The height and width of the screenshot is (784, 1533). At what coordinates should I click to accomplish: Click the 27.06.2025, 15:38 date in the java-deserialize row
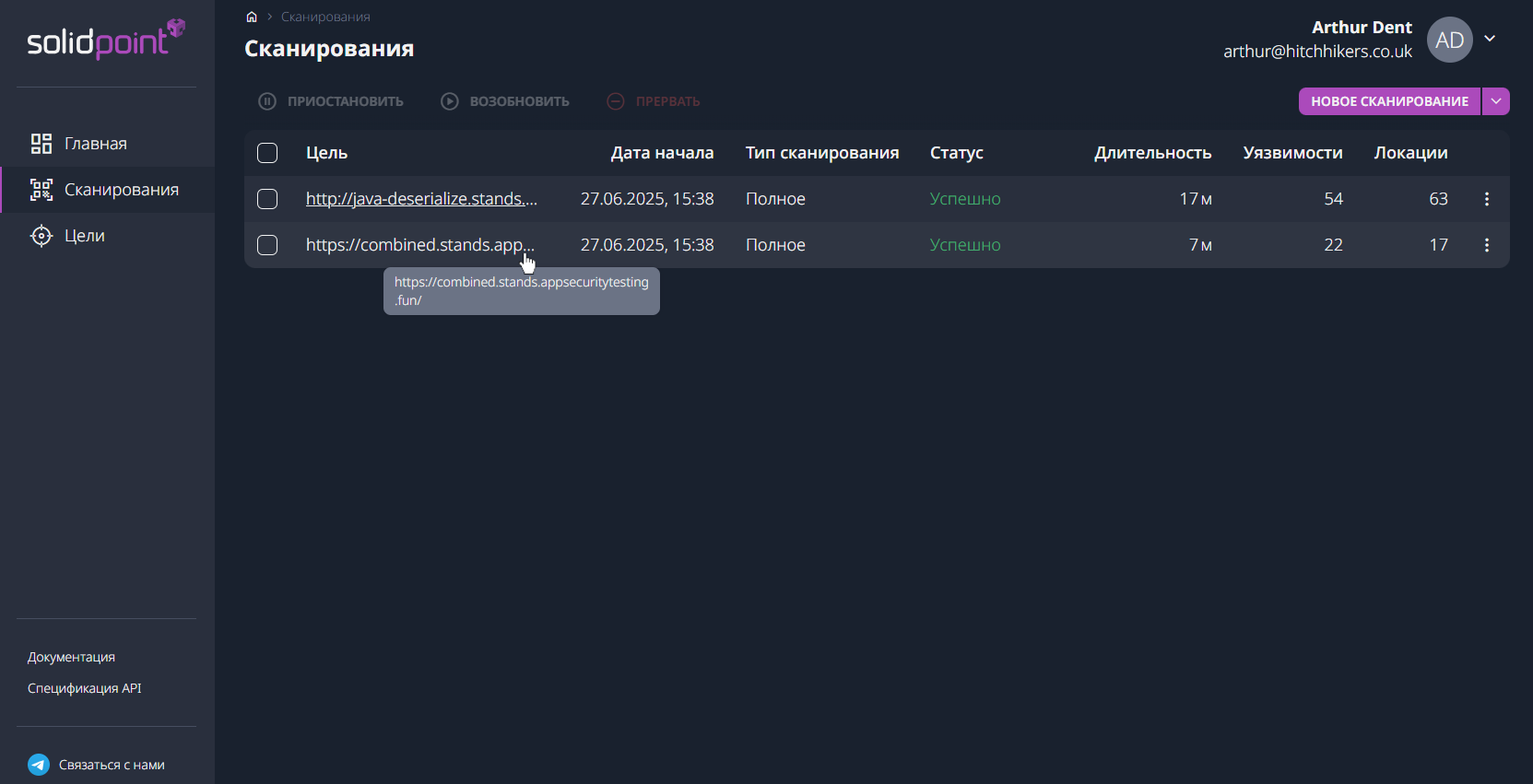[x=647, y=199]
